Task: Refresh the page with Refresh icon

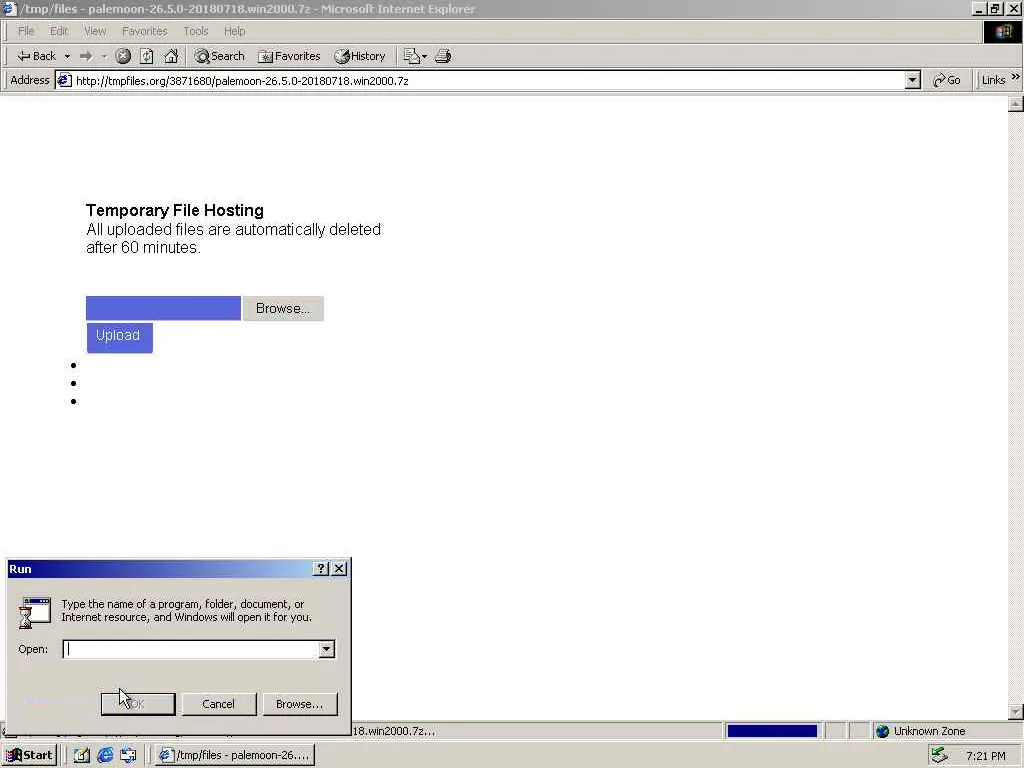Action: click(147, 56)
